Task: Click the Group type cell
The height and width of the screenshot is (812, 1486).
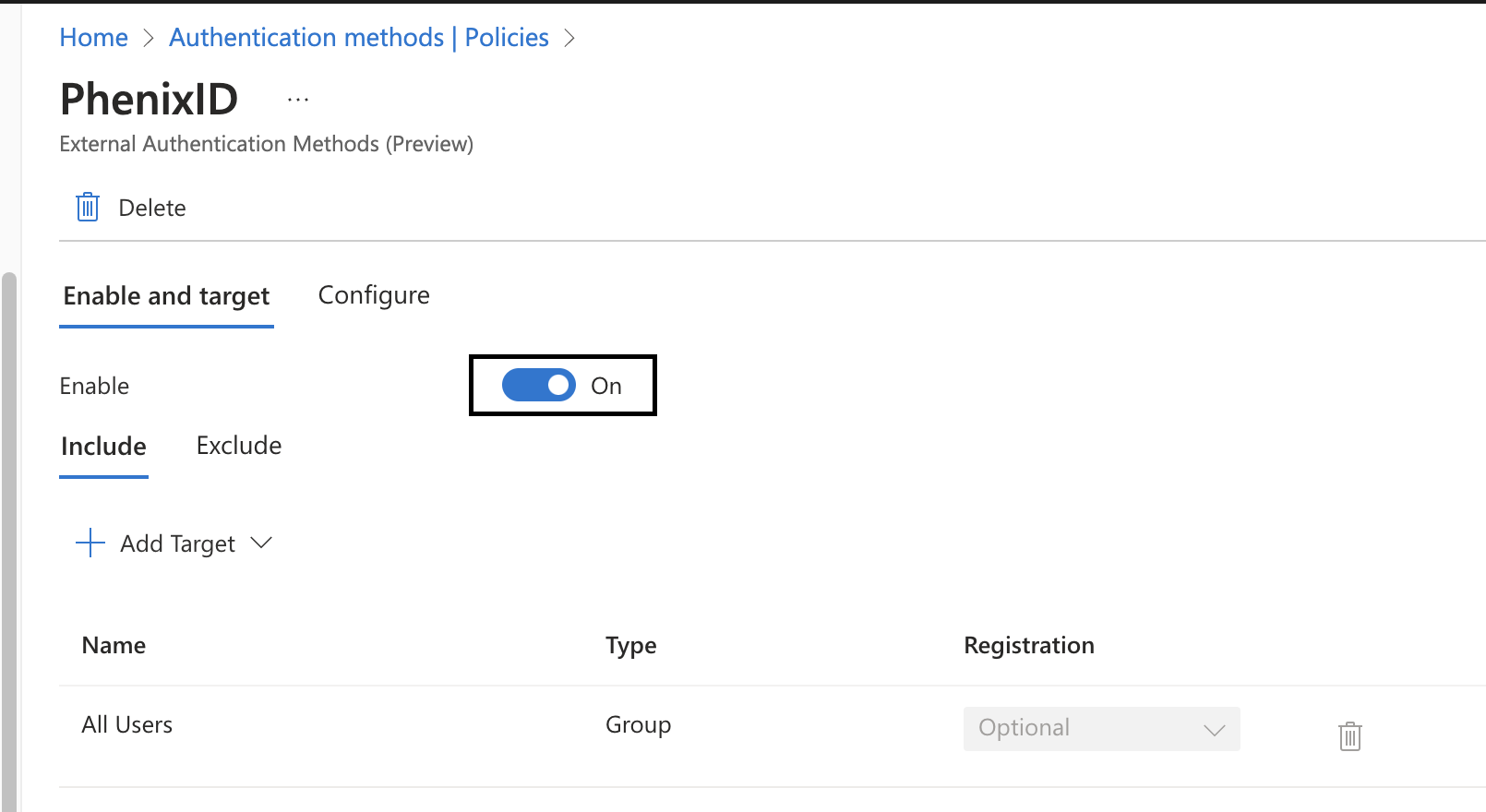Action: point(639,725)
